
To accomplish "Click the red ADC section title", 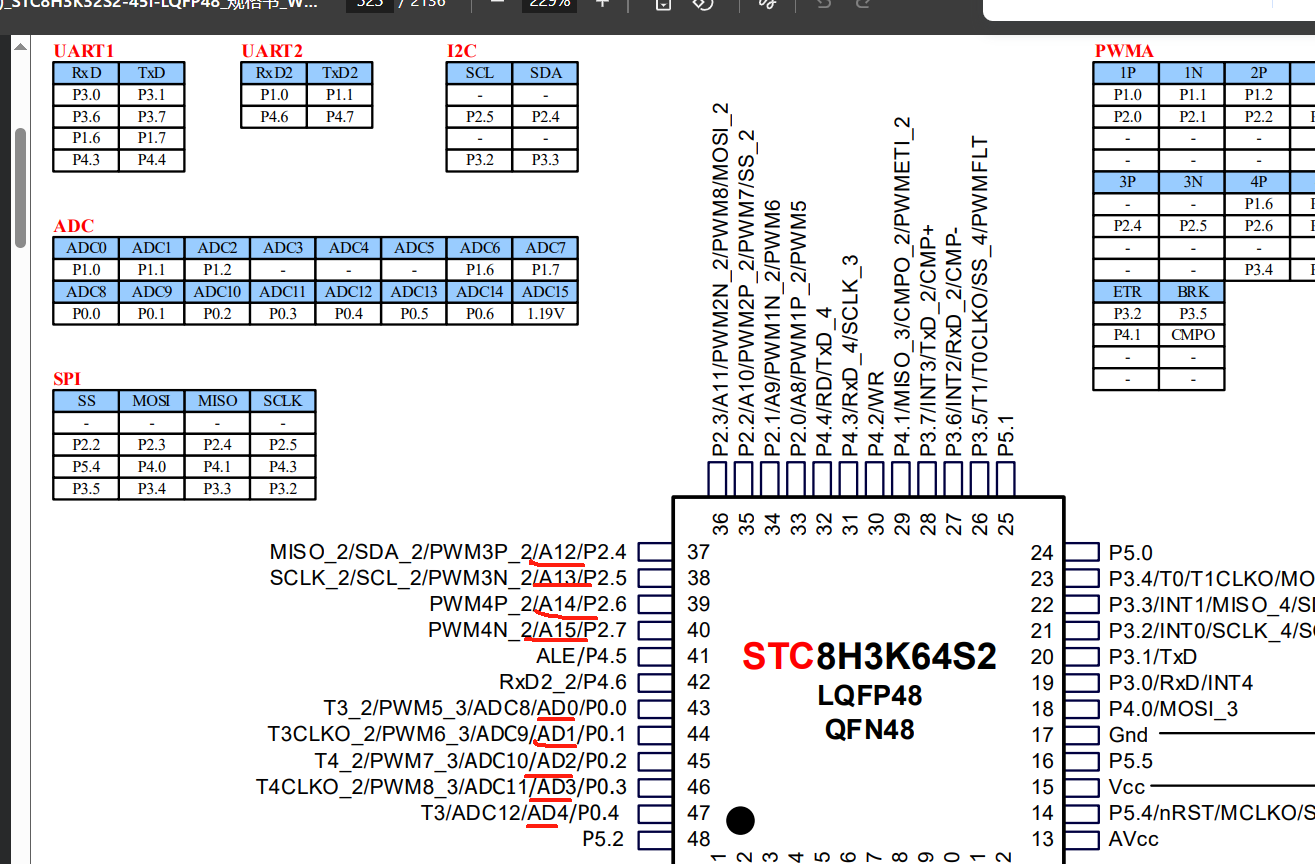I will 73,227.
